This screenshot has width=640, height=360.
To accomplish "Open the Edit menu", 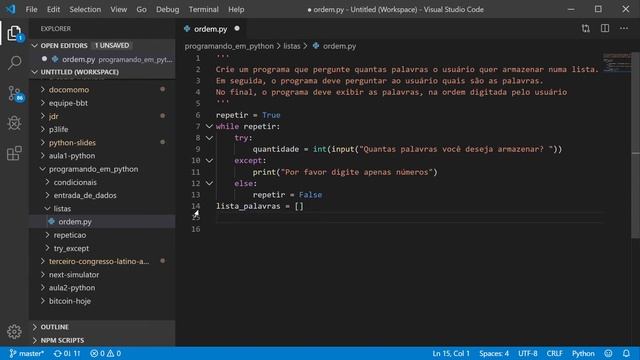I will (x=53, y=9).
